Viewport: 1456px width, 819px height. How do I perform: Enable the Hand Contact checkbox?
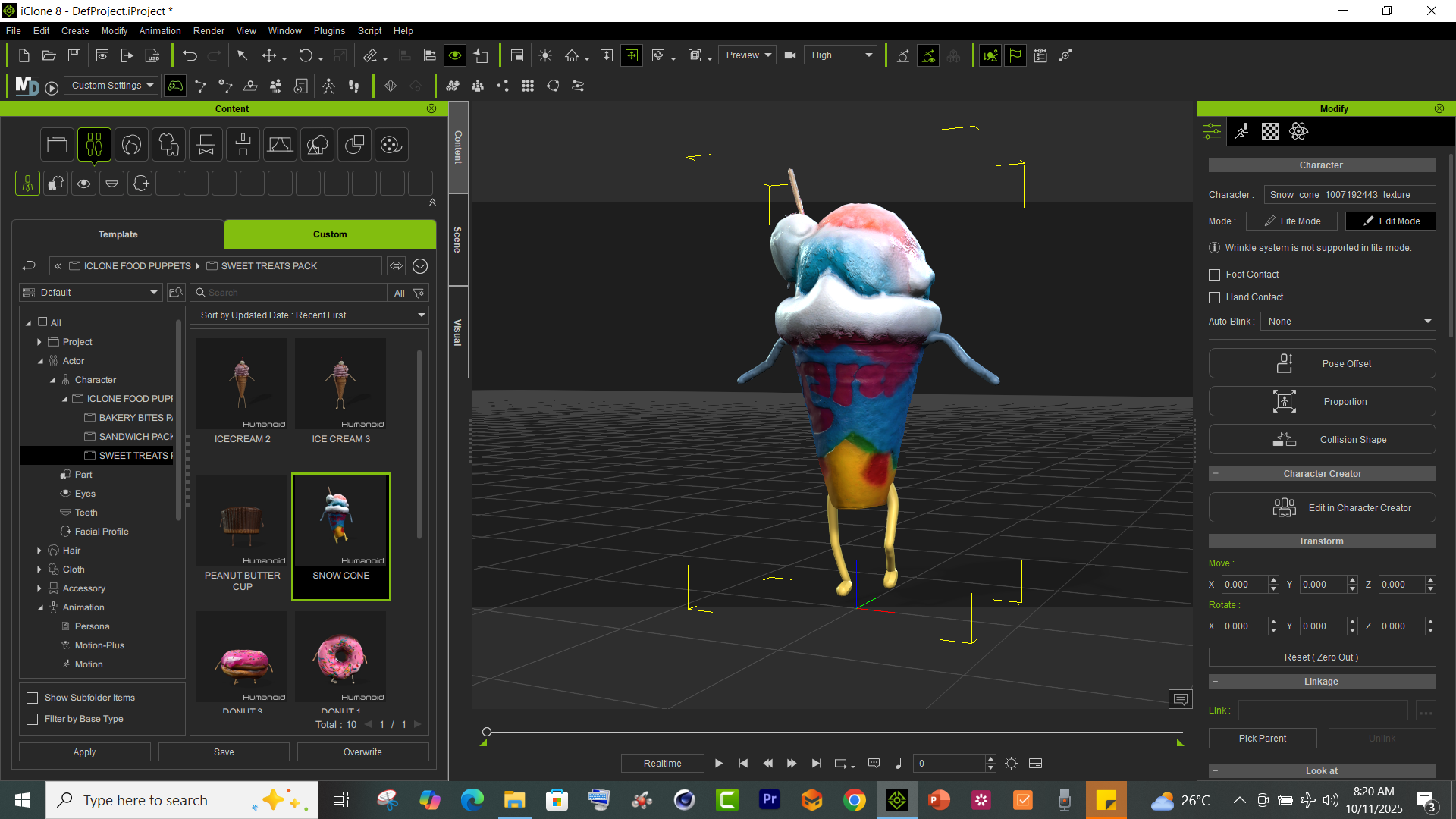(x=1215, y=297)
